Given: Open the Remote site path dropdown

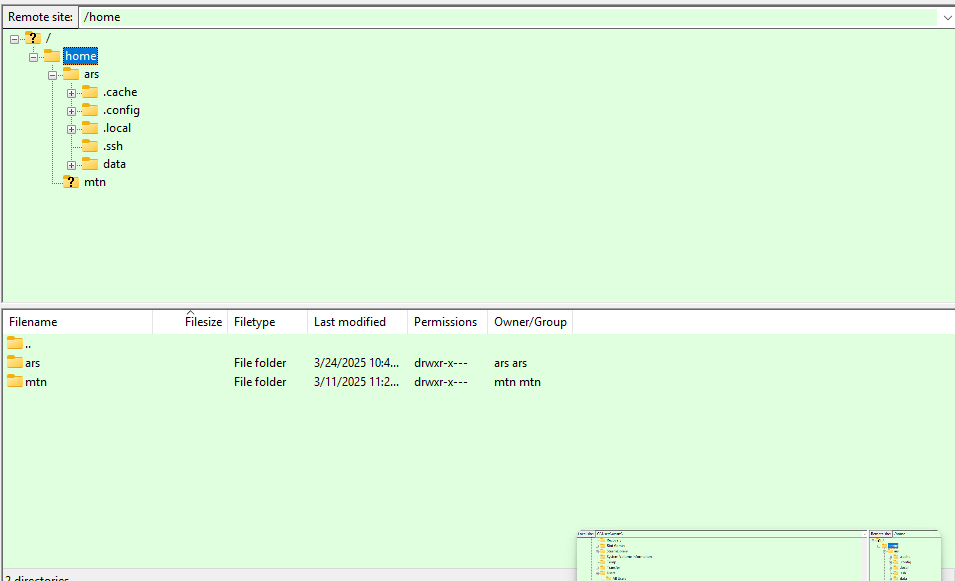Looking at the screenshot, I should [946, 17].
